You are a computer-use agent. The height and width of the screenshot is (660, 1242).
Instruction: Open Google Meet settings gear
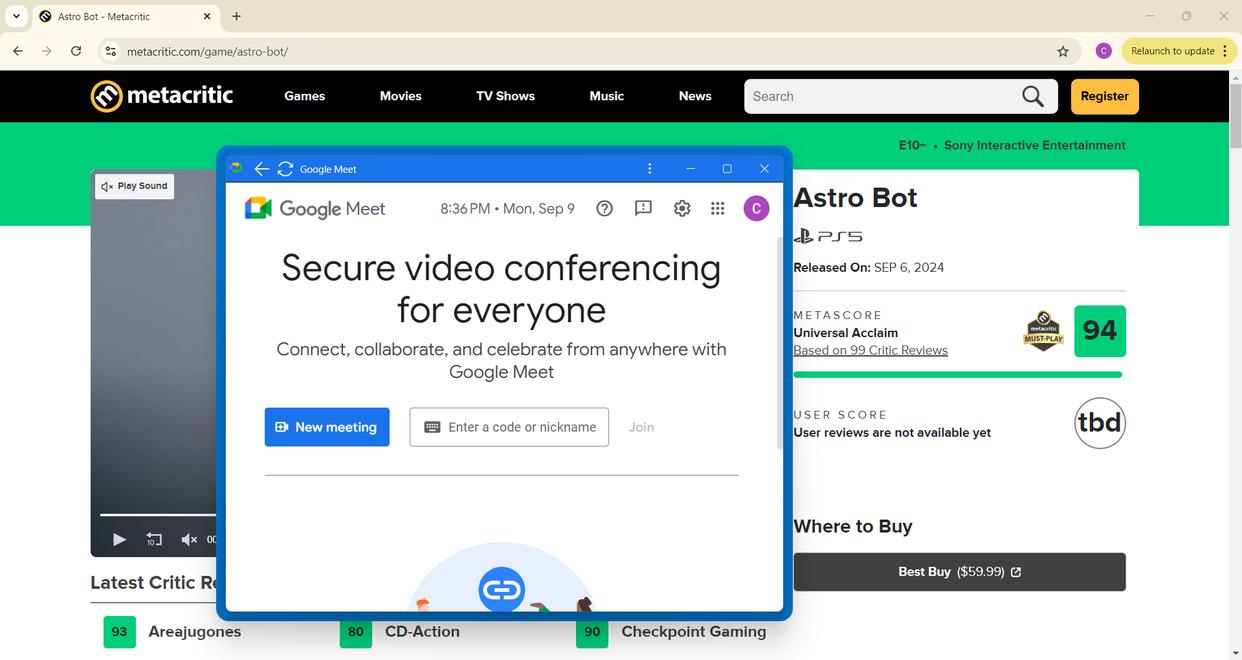pos(682,208)
